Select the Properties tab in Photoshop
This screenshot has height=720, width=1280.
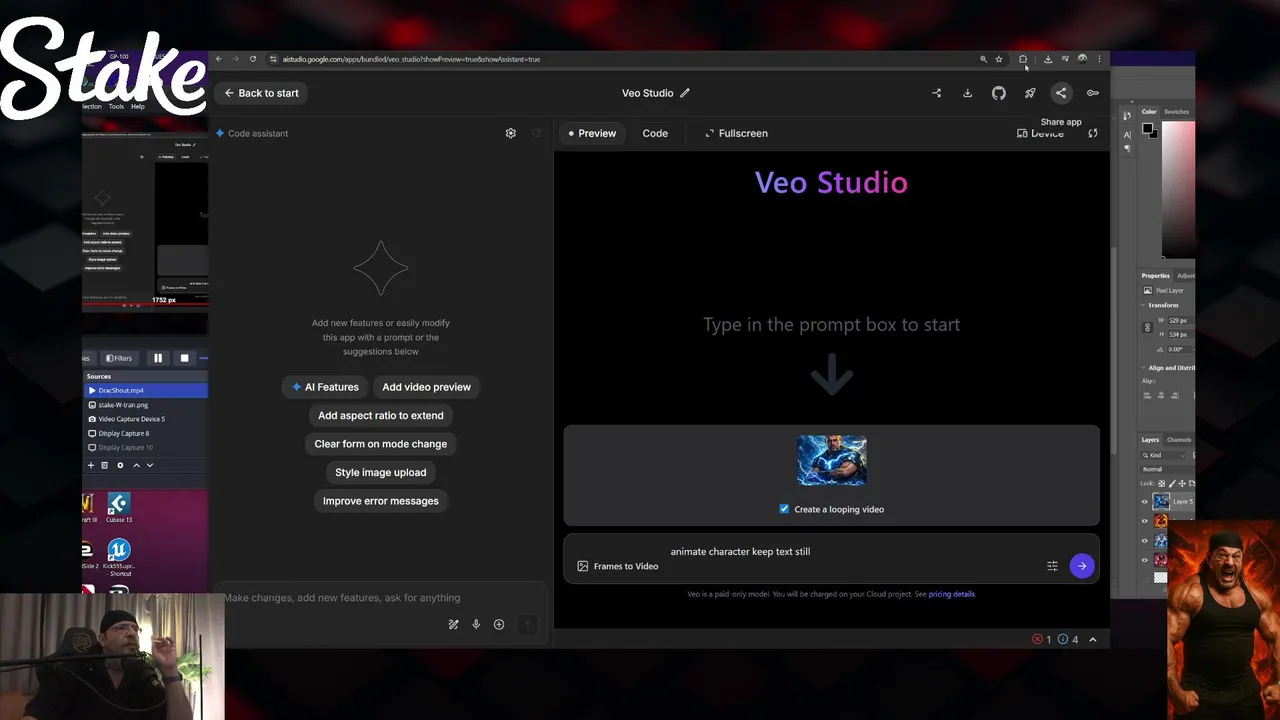click(x=1156, y=276)
